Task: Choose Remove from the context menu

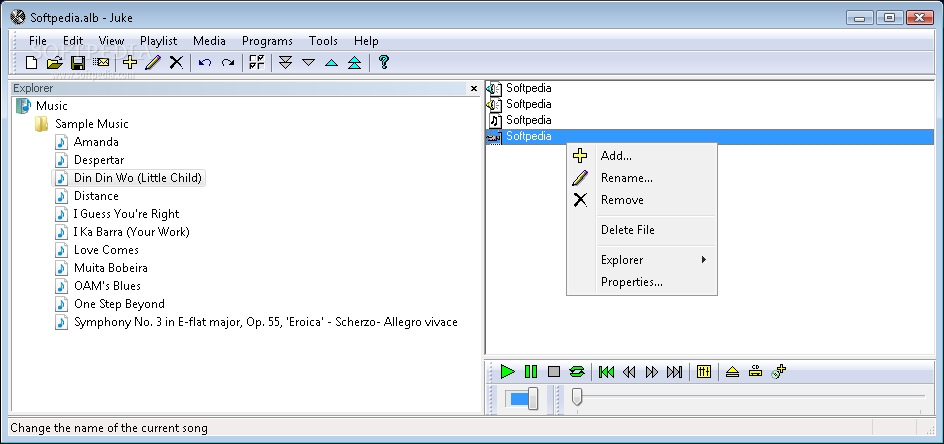Action: [x=642, y=200]
